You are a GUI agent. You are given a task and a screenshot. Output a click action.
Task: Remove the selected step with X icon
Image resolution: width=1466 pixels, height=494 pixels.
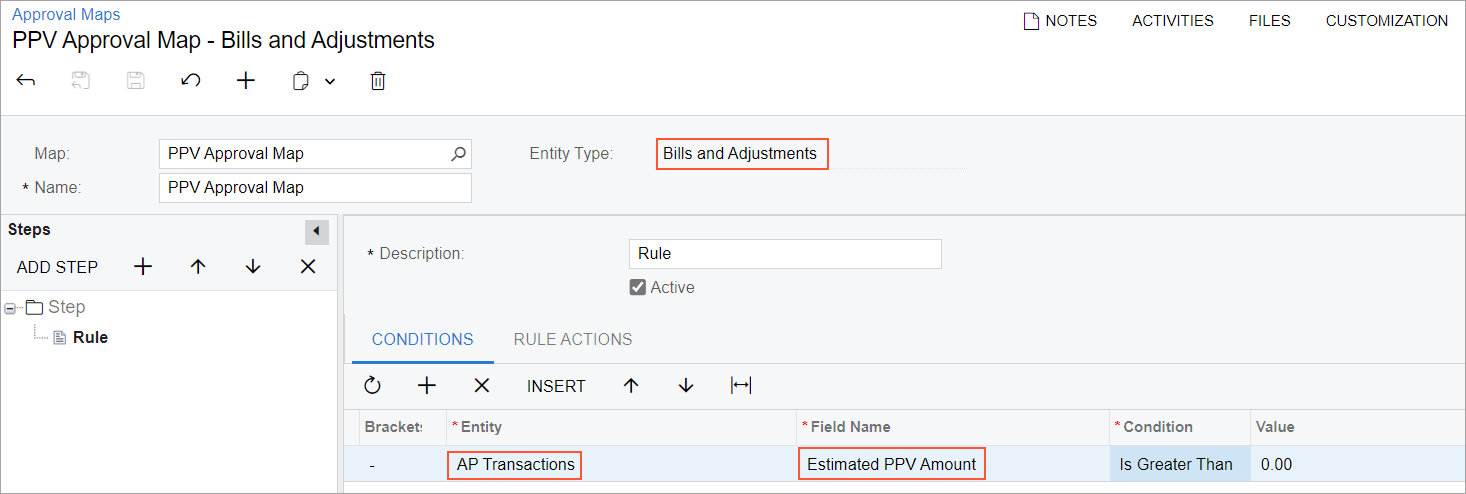308,267
